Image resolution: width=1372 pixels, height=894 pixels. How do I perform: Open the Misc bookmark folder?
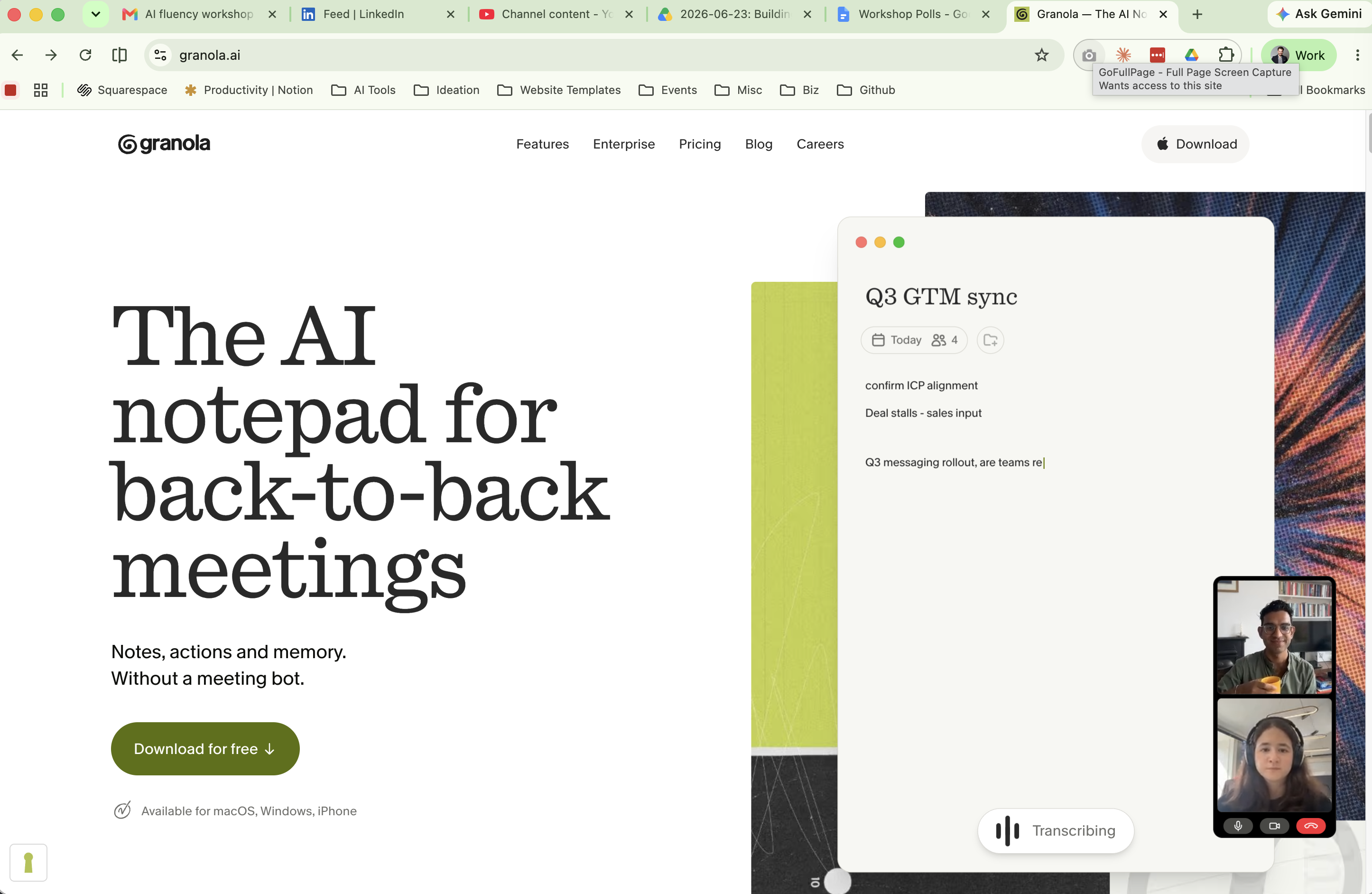[738, 90]
